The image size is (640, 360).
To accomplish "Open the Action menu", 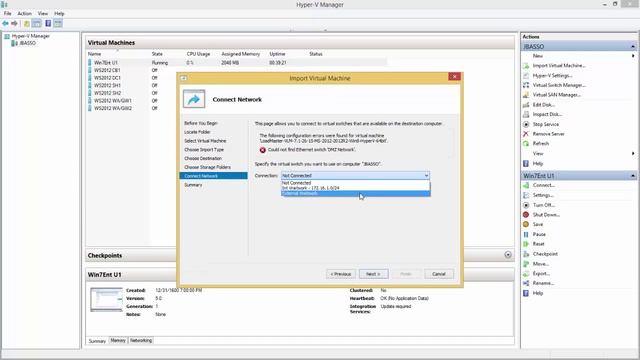I will pyautogui.click(x=24, y=13).
